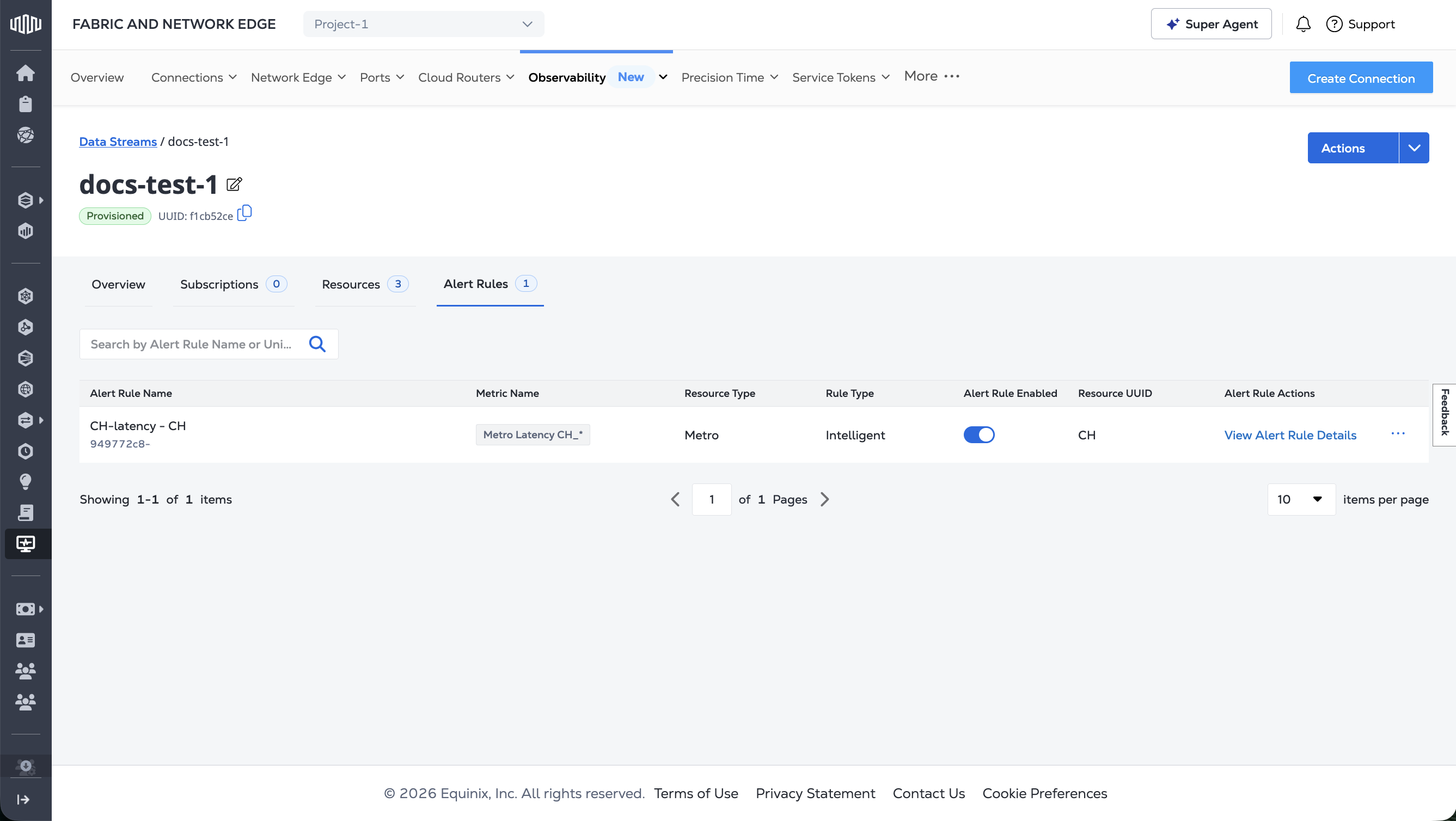Click the sidebar monitor observability icon
Viewport: 1456px width, 821px height.
click(26, 543)
